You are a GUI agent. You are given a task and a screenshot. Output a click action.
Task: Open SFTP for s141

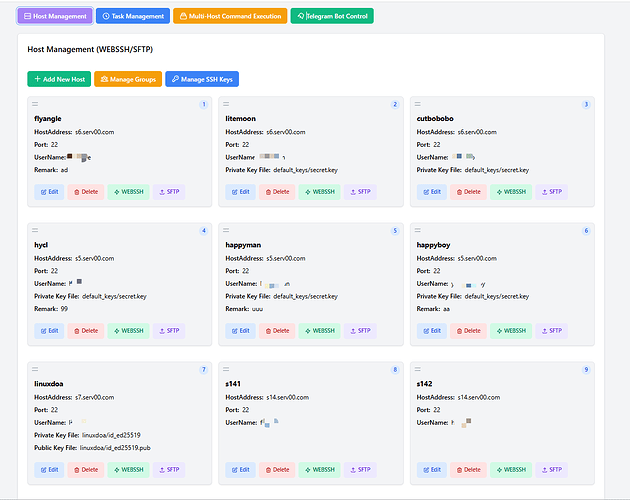tap(360, 470)
